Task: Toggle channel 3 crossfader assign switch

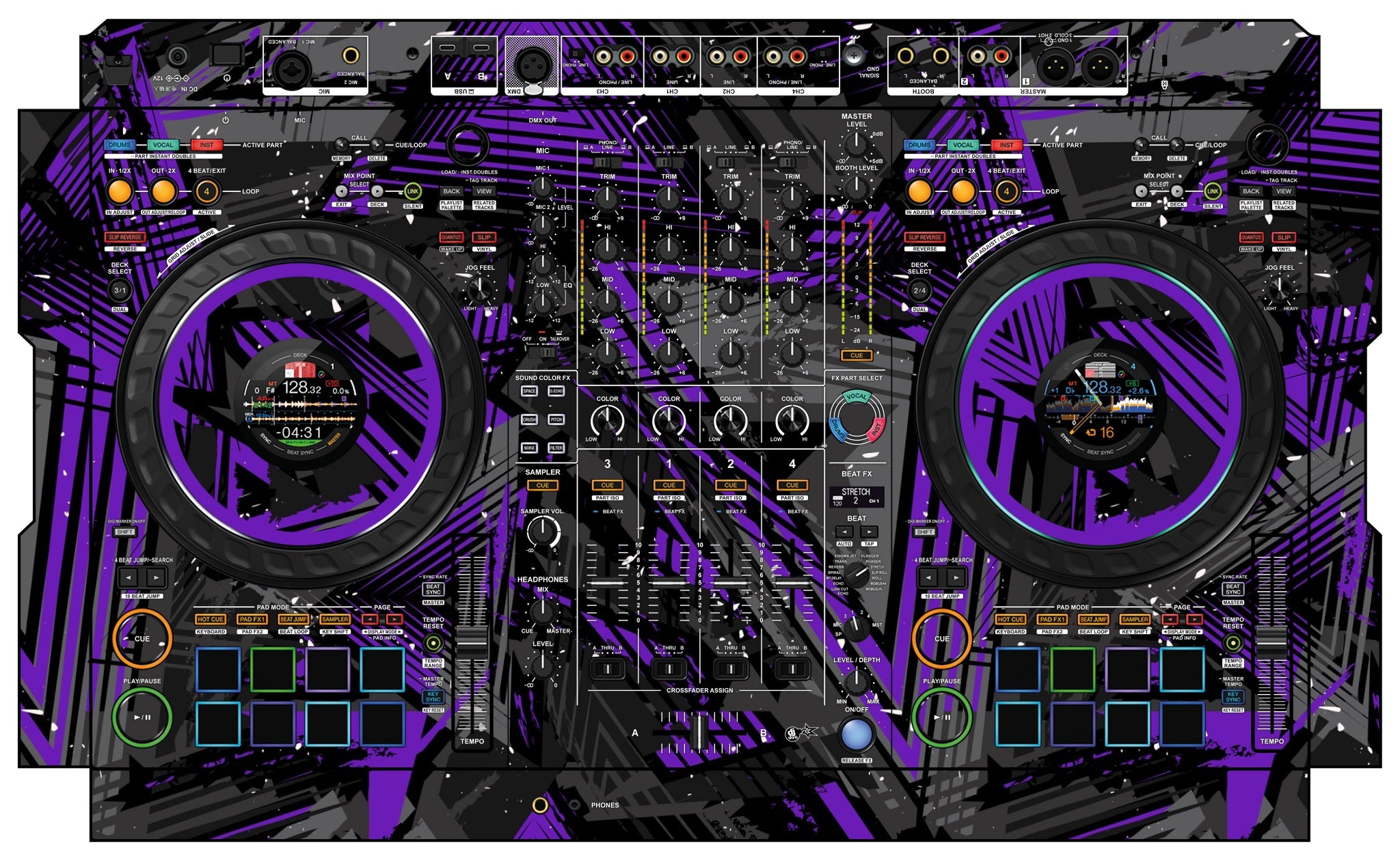Action: click(607, 668)
